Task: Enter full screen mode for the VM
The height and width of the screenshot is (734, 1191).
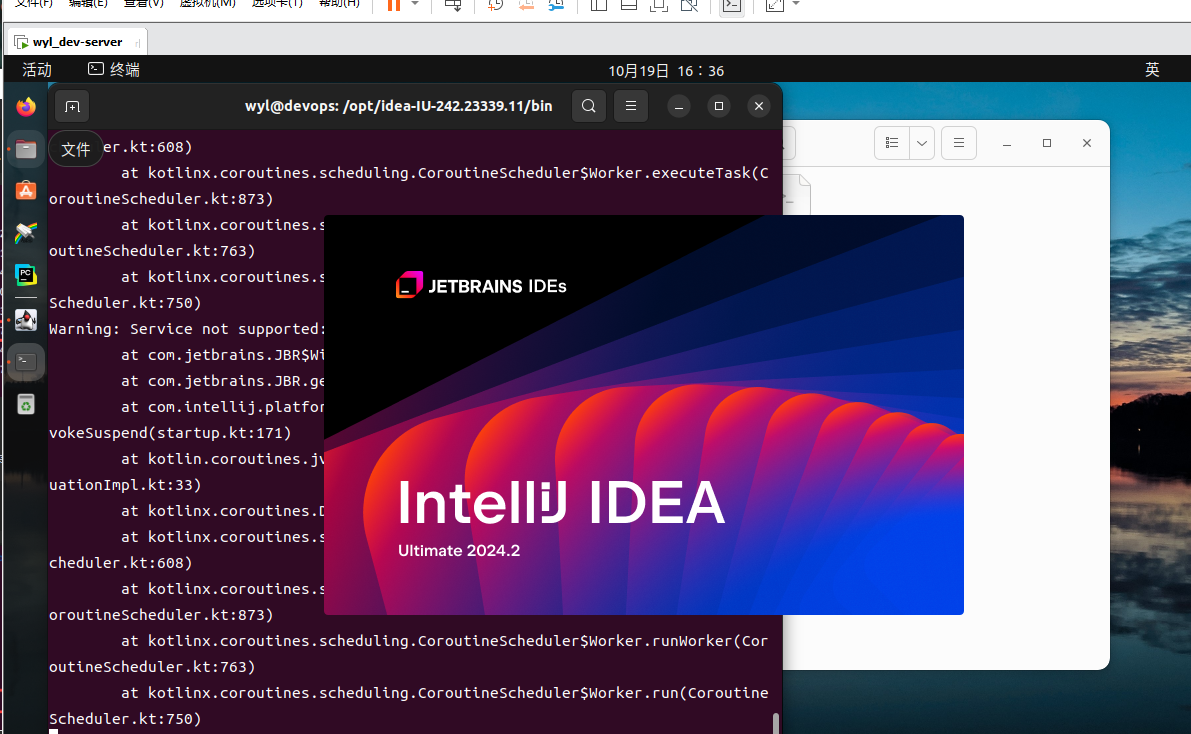Action: click(775, 6)
